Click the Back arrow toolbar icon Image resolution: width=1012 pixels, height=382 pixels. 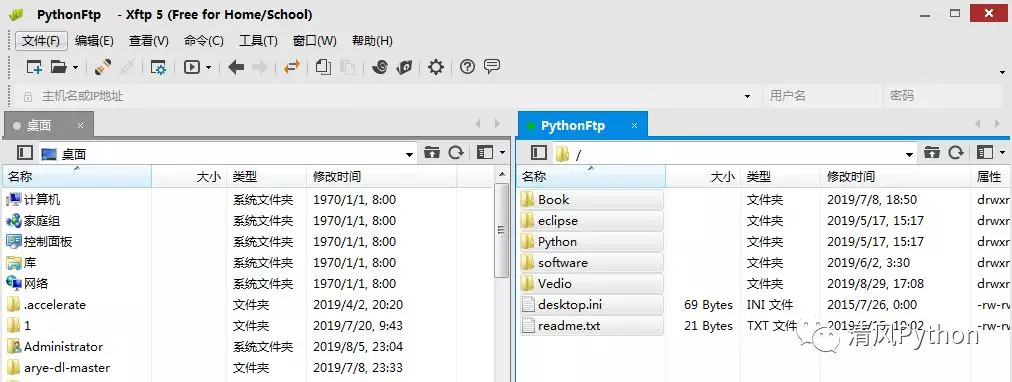click(236, 66)
